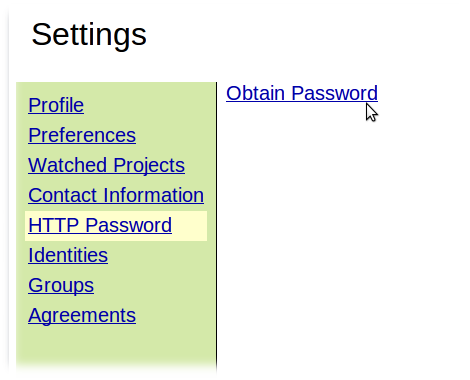Click the vertical divider beside sidebar
The width and height of the screenshot is (470, 380).
coord(216,227)
